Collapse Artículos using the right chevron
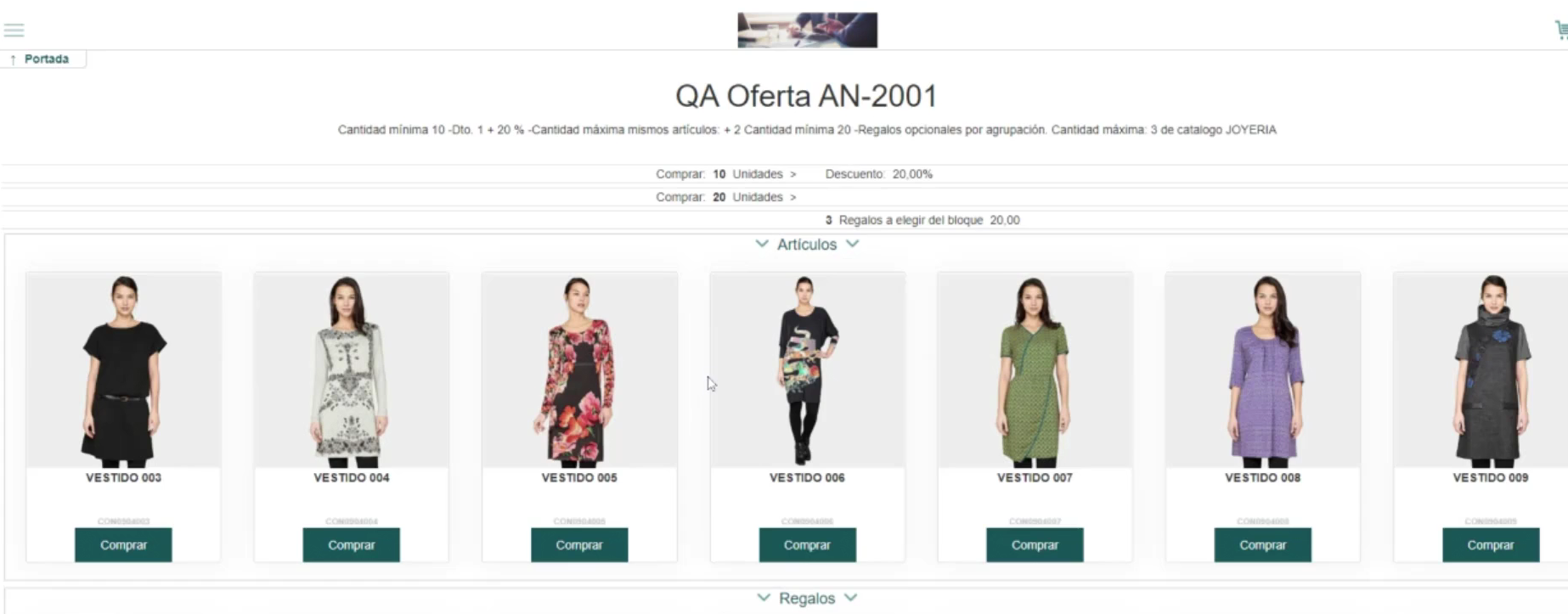Image resolution: width=1568 pixels, height=614 pixels. click(853, 244)
